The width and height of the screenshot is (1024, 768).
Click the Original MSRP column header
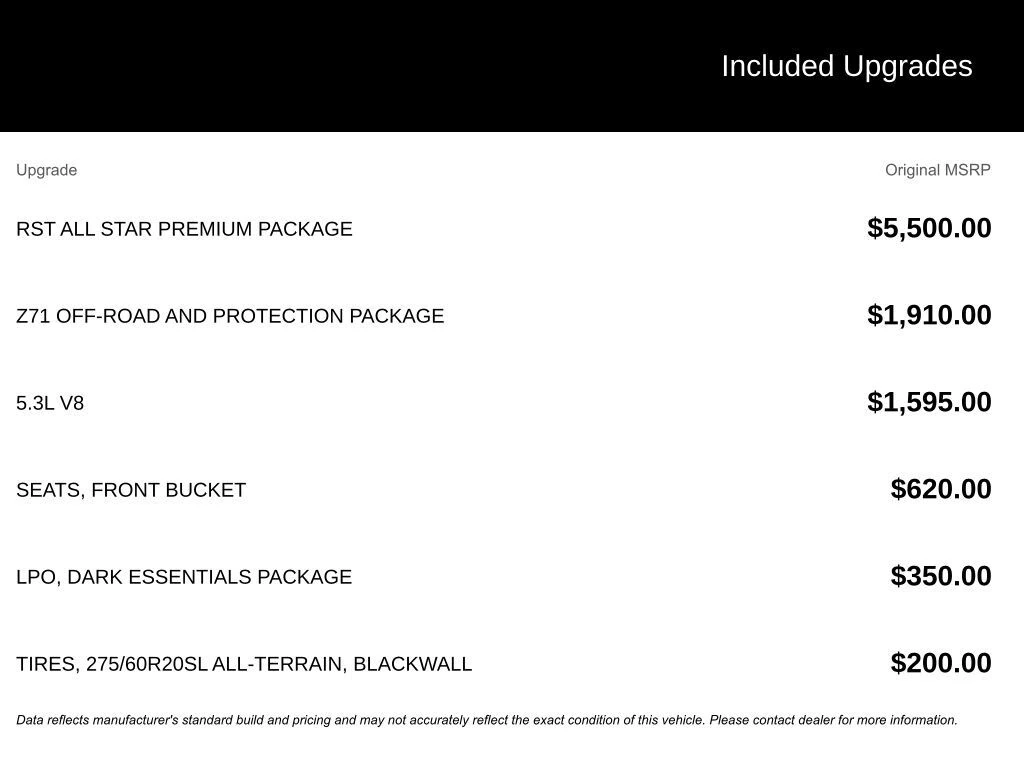tap(937, 170)
